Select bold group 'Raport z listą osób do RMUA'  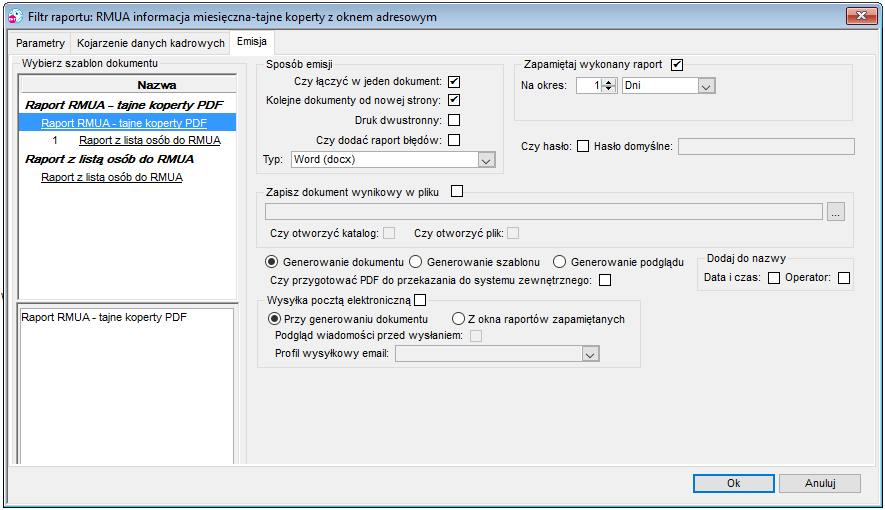[109, 159]
